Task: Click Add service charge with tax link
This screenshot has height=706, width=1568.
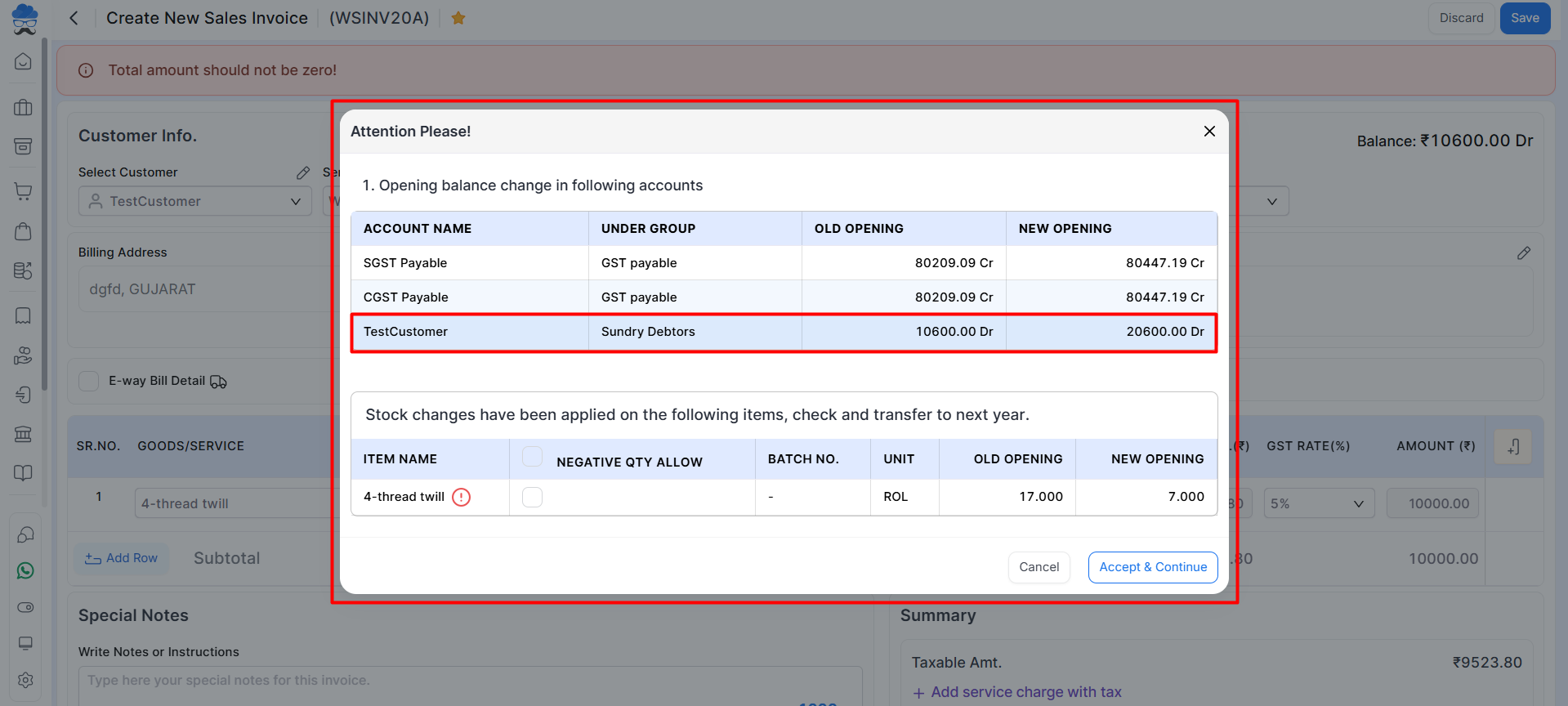Action: tap(1016, 692)
